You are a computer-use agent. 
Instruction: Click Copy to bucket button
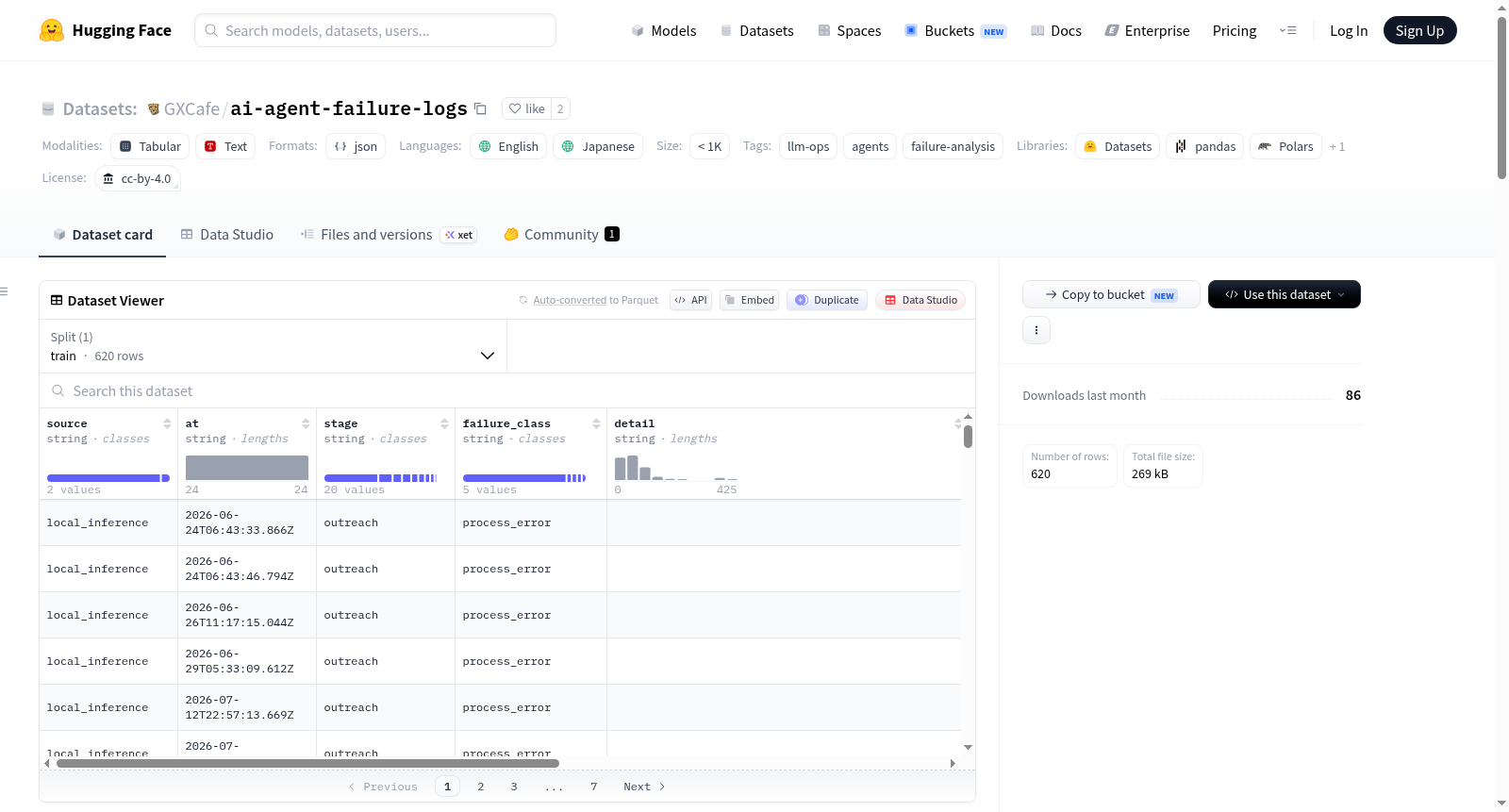pyautogui.click(x=1111, y=294)
